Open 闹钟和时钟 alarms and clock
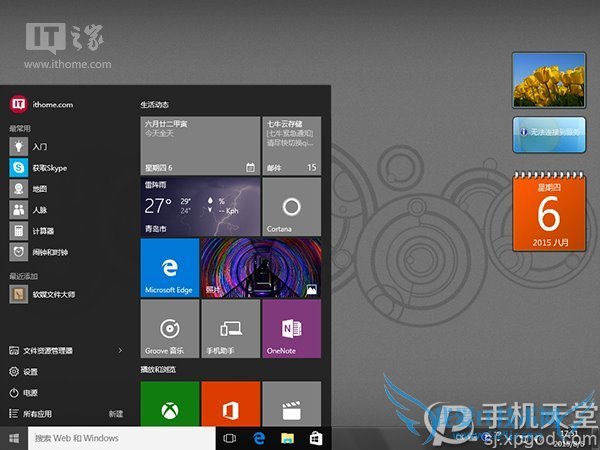600x450 pixels. coord(39,252)
